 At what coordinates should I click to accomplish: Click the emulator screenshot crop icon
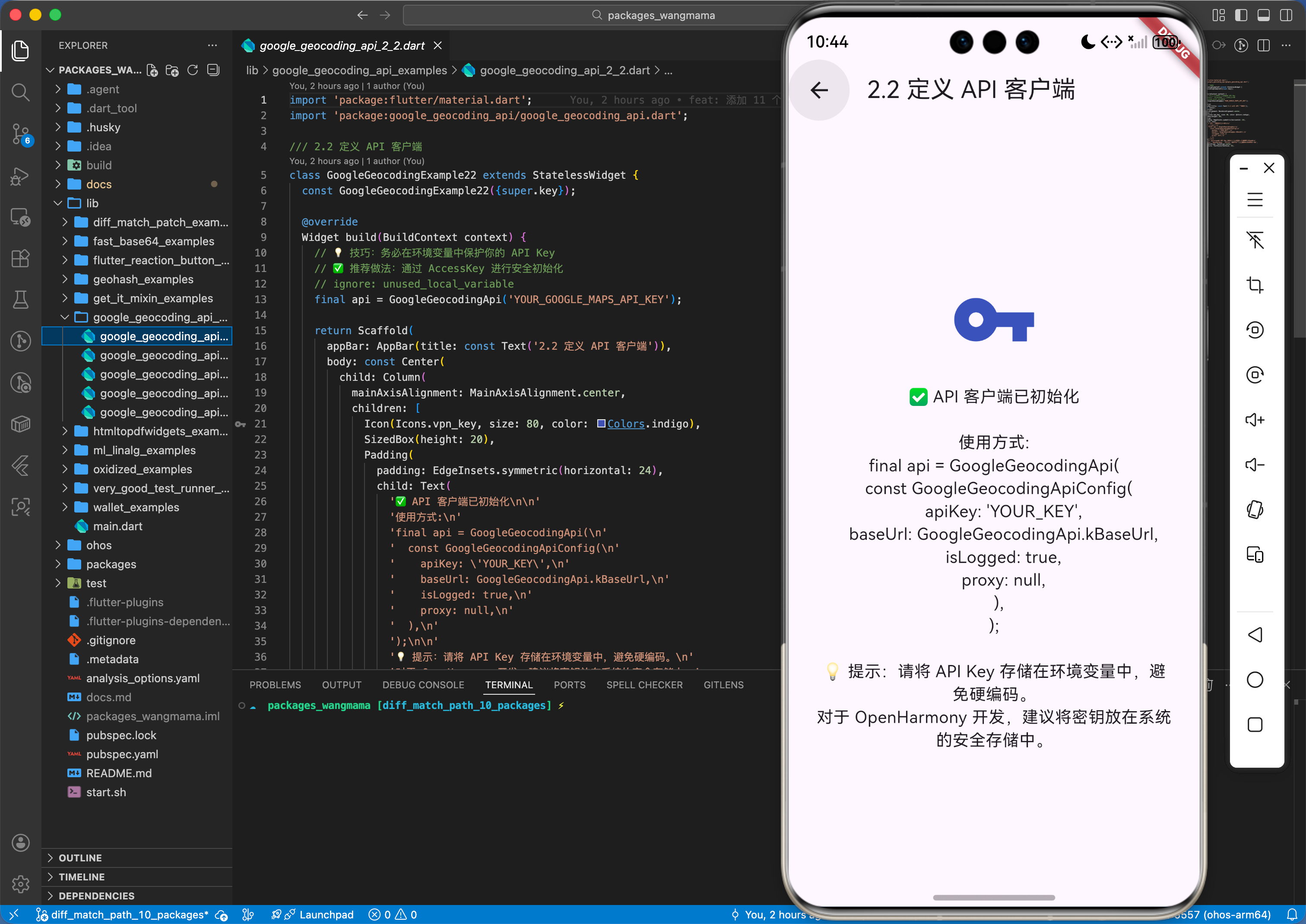coord(1255,285)
